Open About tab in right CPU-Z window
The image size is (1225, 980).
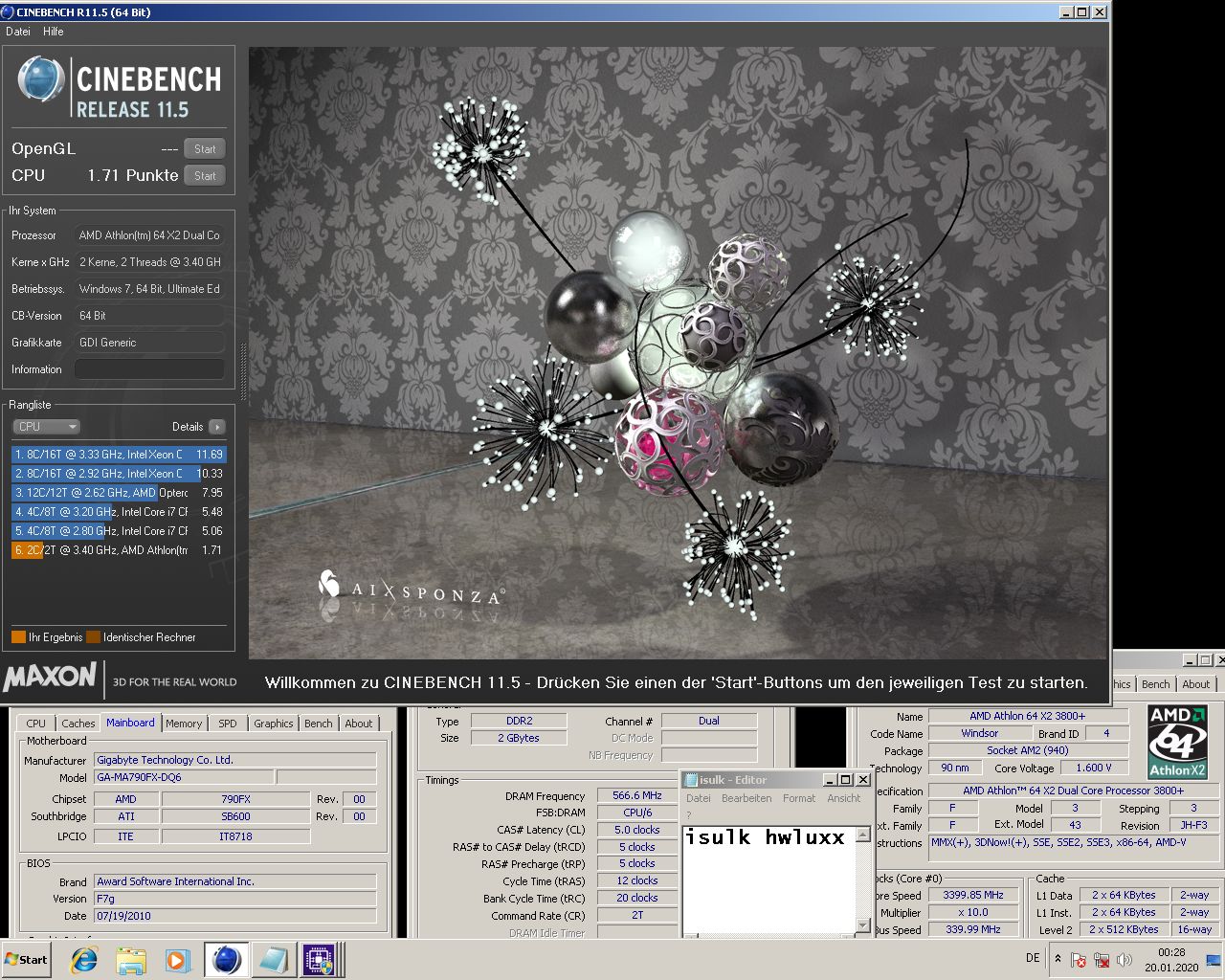tap(1195, 684)
